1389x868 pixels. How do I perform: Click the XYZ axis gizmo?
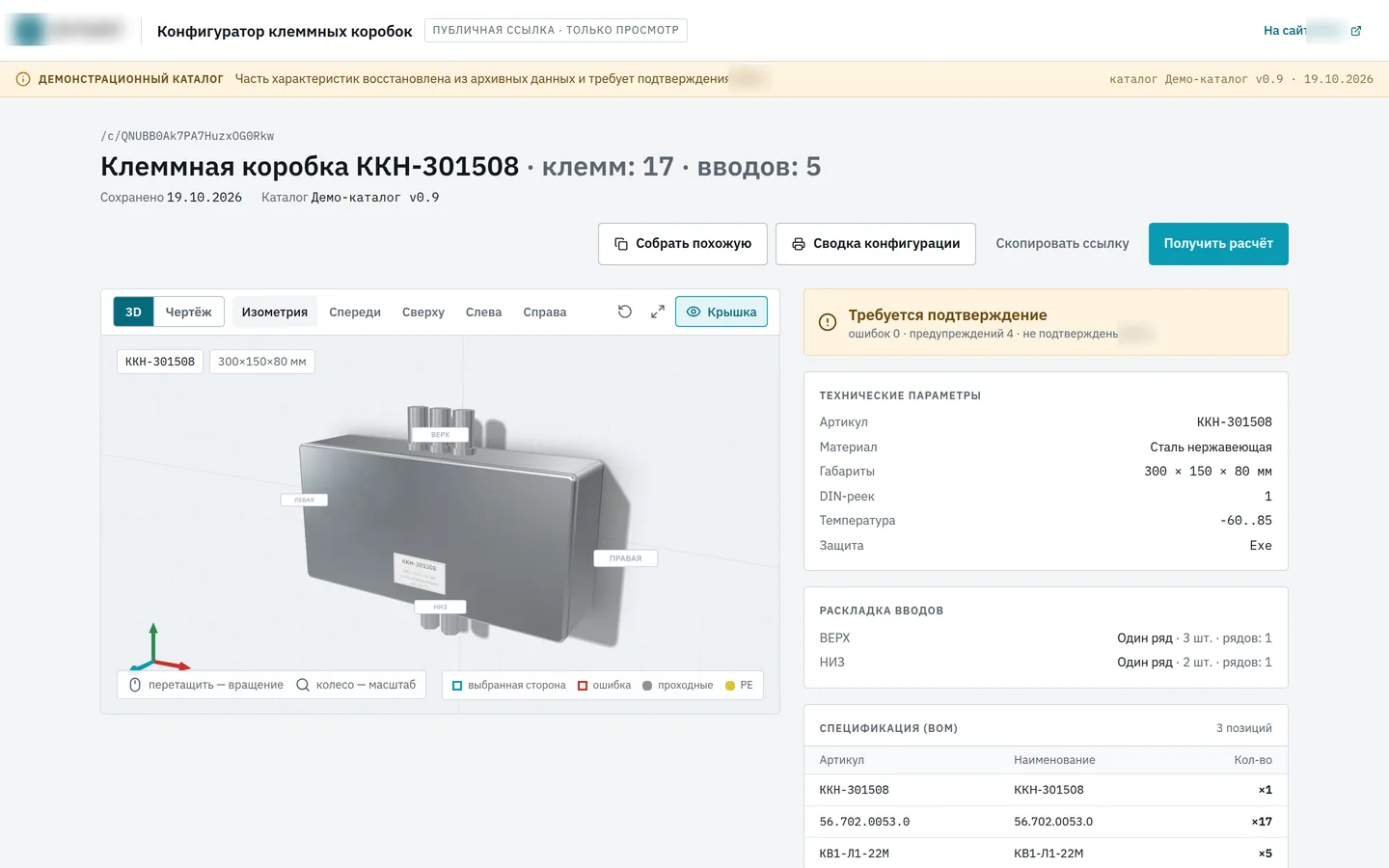[x=157, y=647]
